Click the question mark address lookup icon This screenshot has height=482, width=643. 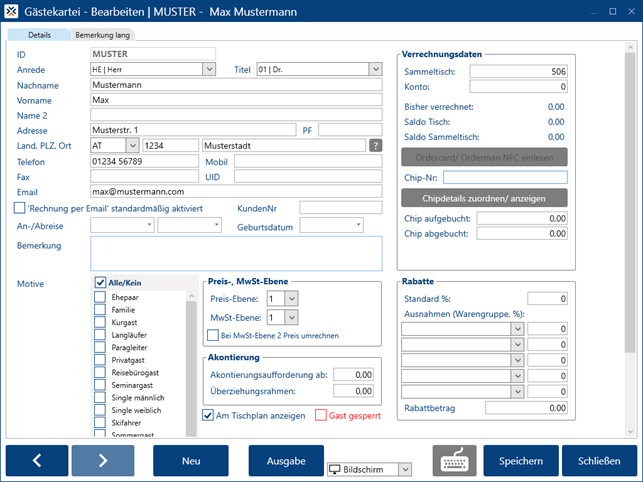coord(375,145)
